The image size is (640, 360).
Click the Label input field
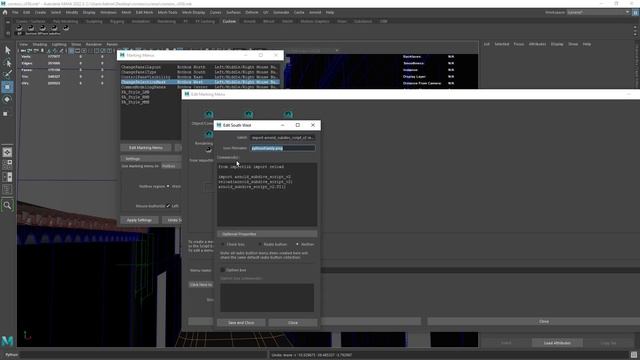point(282,138)
